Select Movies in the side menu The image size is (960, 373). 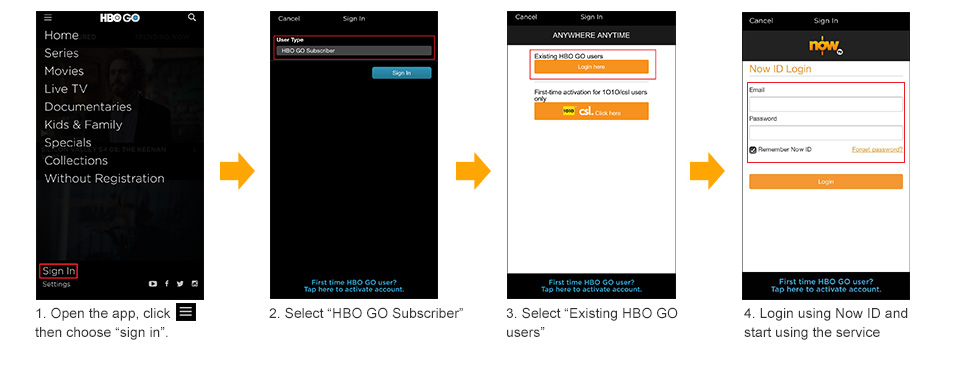tap(64, 71)
